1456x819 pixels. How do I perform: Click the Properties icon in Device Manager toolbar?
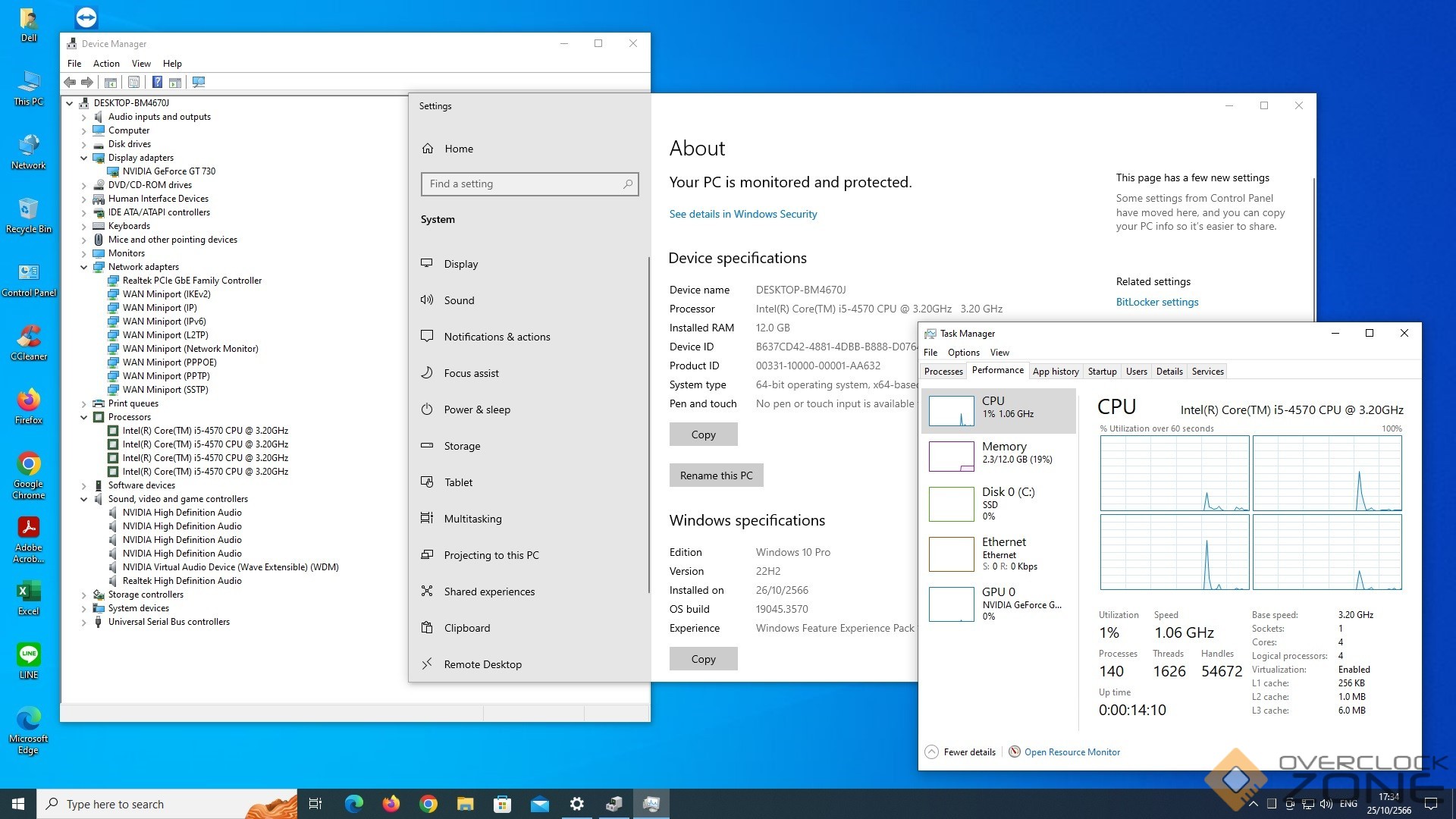click(133, 82)
